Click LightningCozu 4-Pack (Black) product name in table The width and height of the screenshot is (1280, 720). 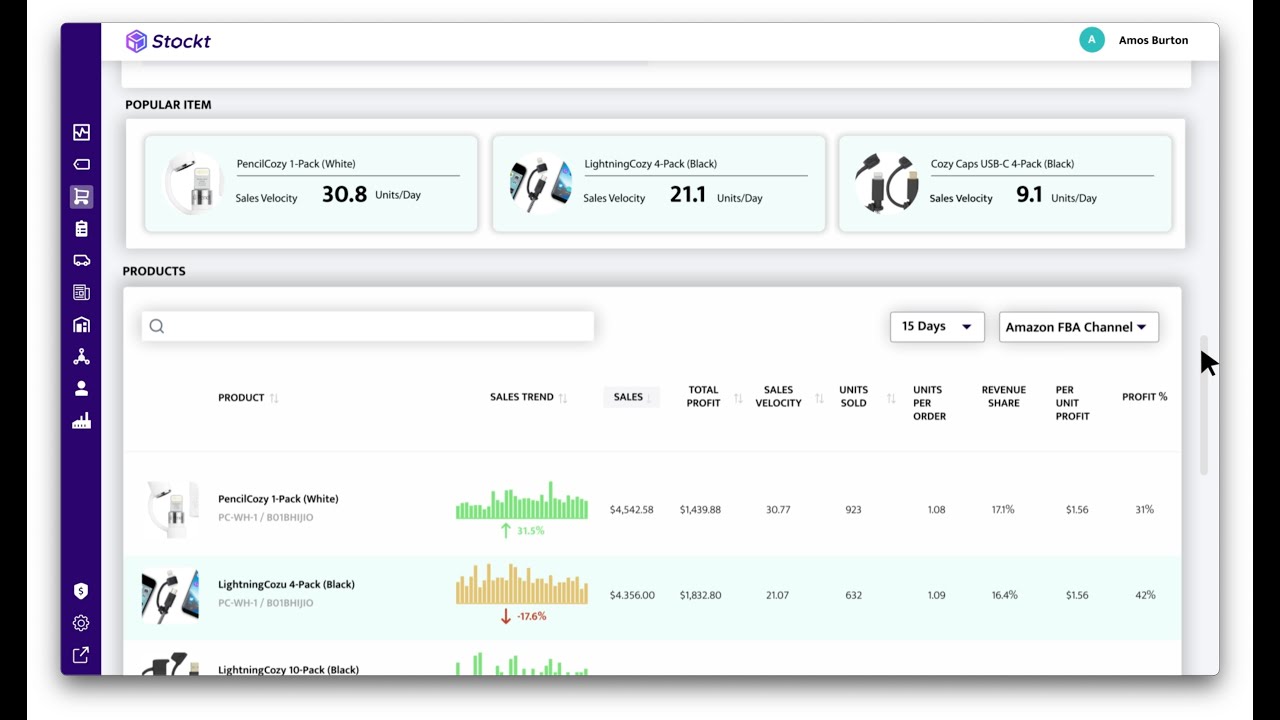tap(286, 584)
